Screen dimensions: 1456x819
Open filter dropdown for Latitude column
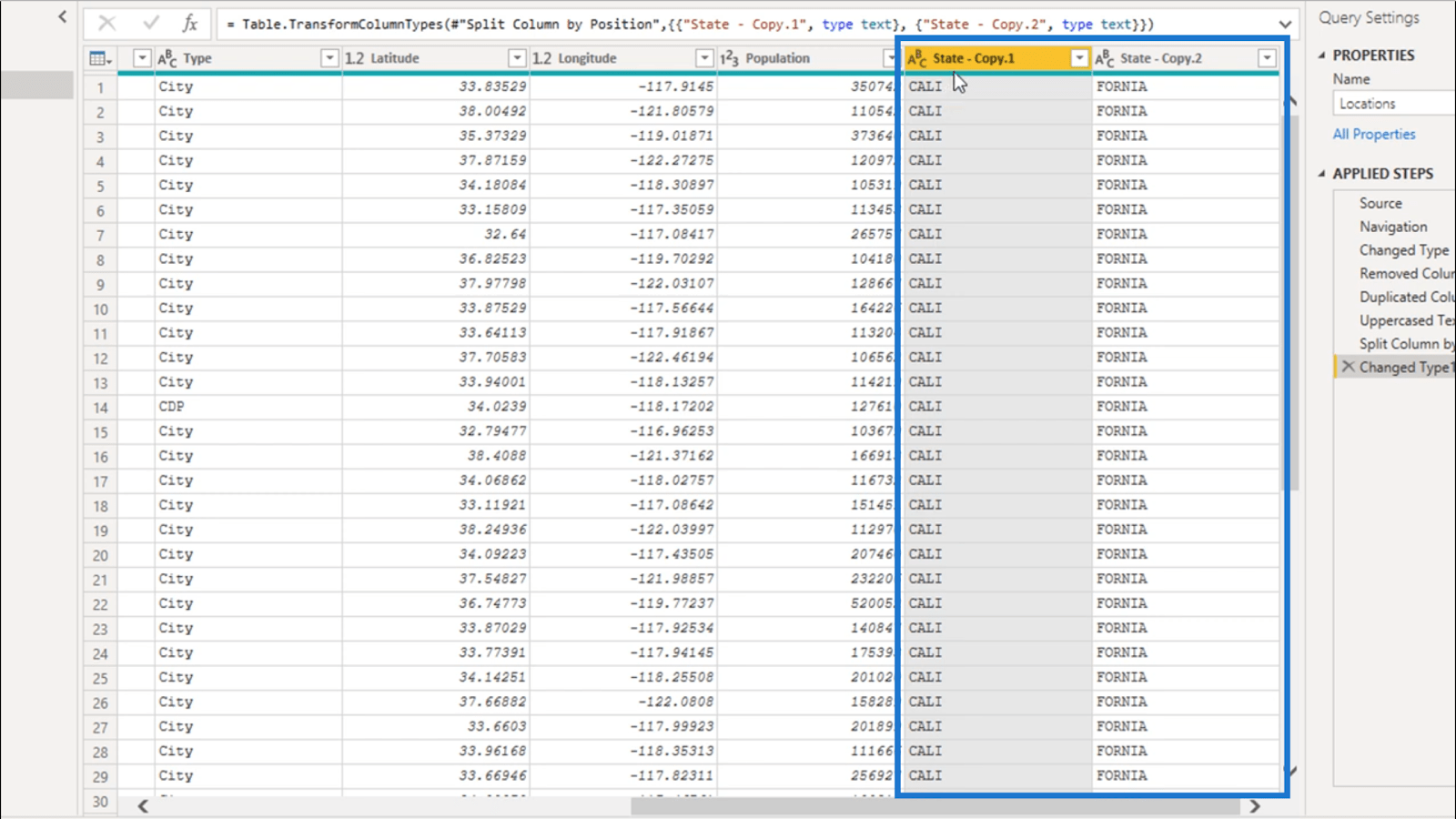click(x=517, y=58)
